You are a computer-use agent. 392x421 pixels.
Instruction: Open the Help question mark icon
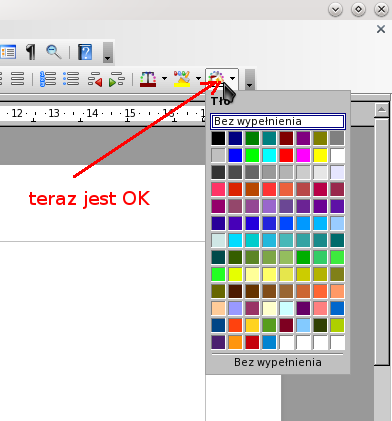(x=85, y=52)
